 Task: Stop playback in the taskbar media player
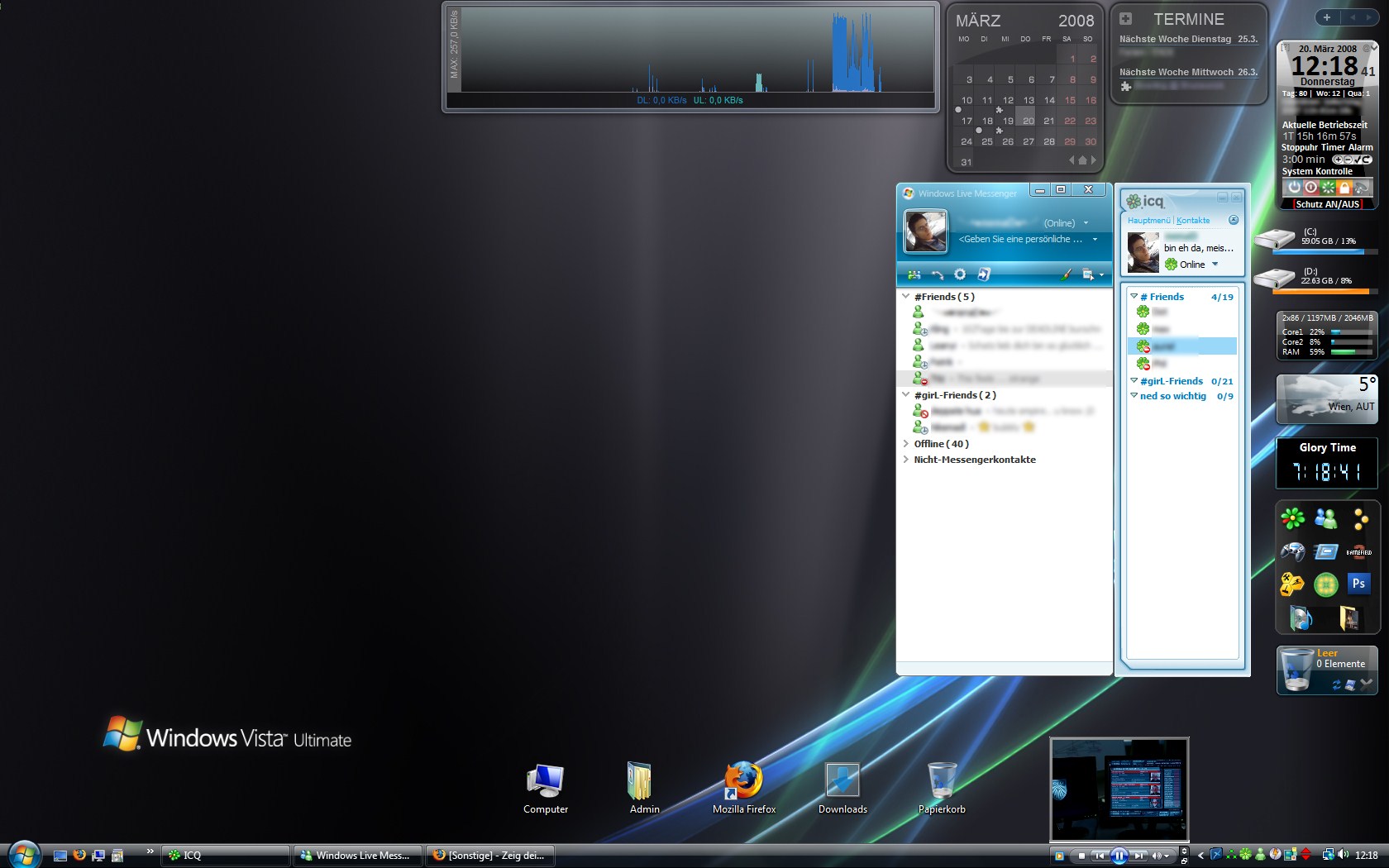point(1081,856)
